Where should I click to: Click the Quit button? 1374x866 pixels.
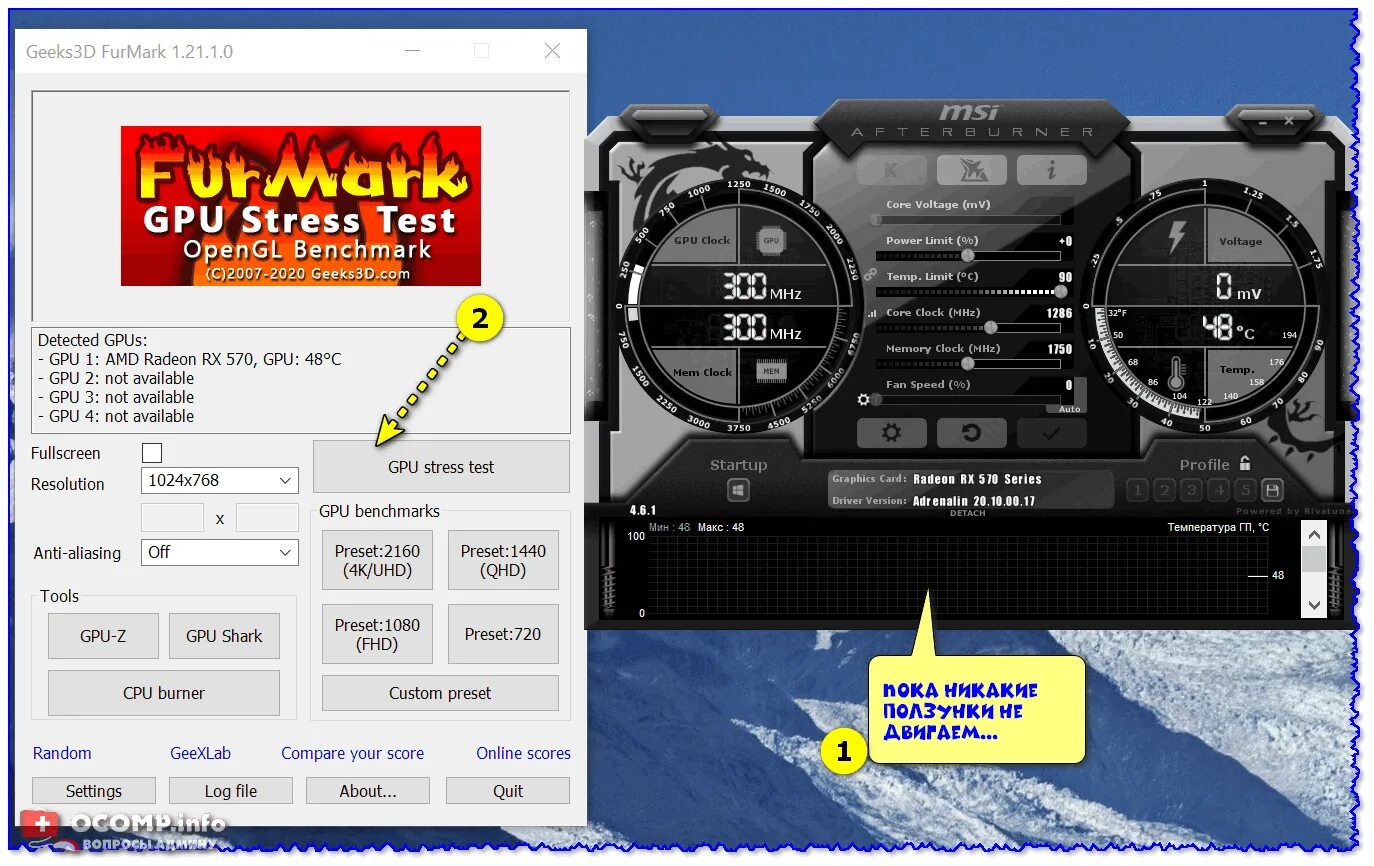coord(508,791)
